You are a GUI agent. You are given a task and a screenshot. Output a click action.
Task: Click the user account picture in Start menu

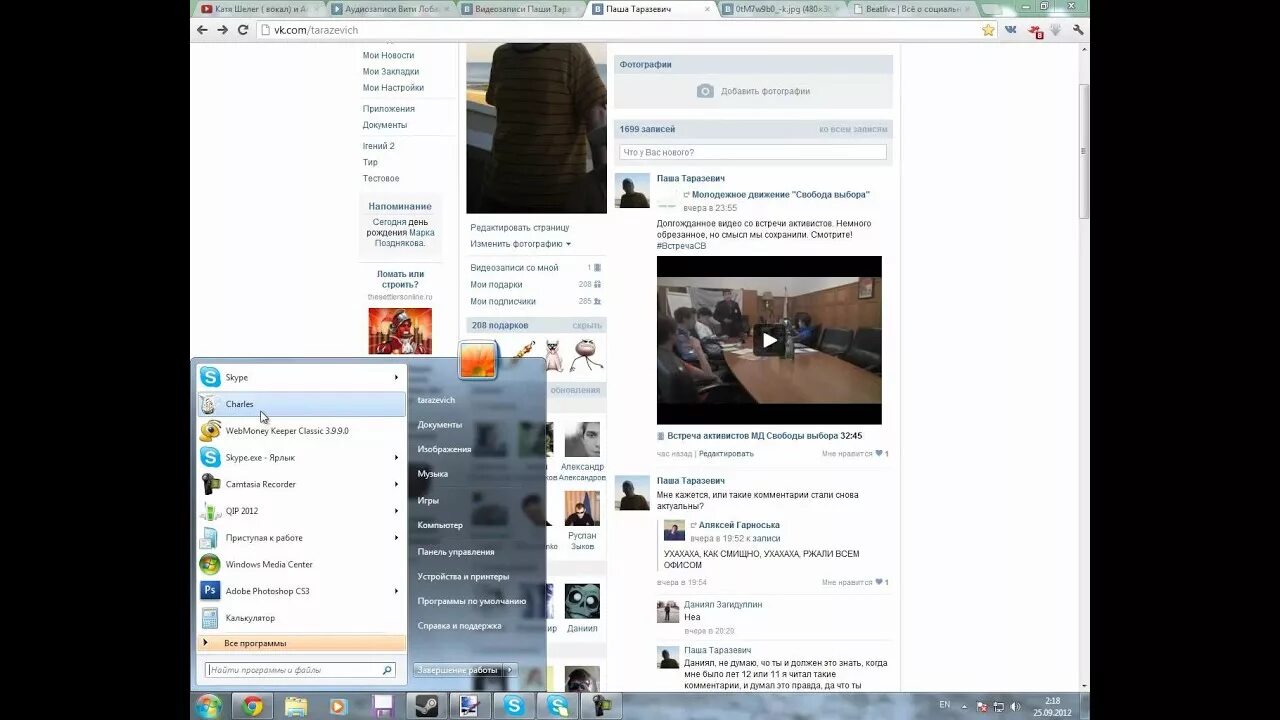(x=478, y=360)
